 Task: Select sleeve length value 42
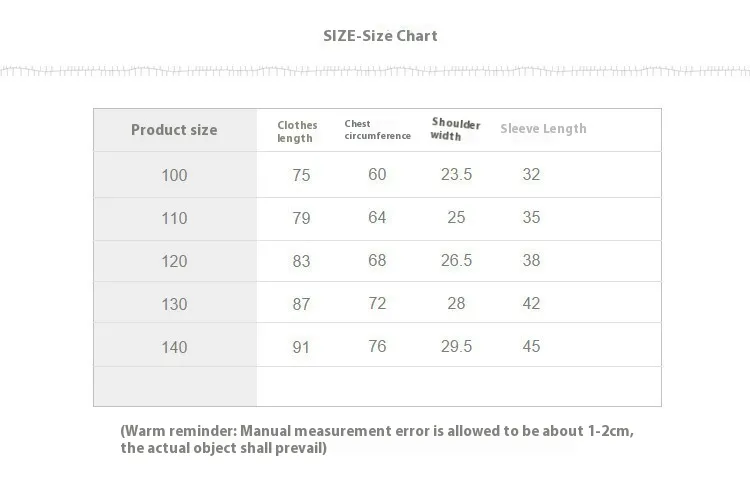tap(531, 303)
